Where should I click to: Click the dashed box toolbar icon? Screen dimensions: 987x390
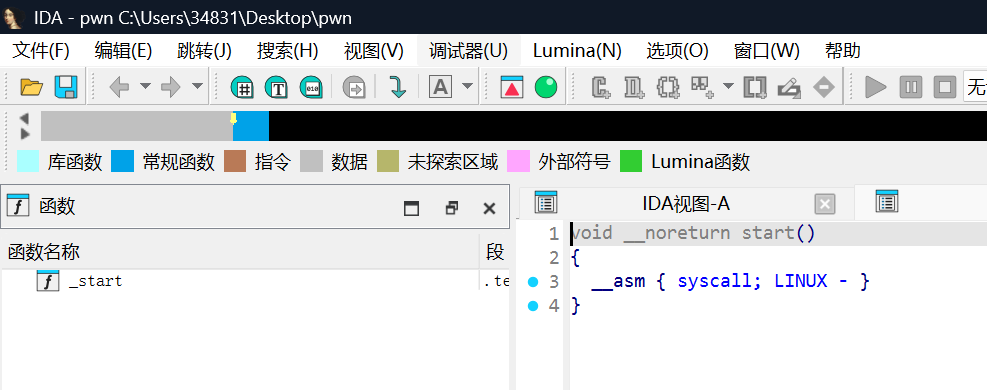coord(668,87)
